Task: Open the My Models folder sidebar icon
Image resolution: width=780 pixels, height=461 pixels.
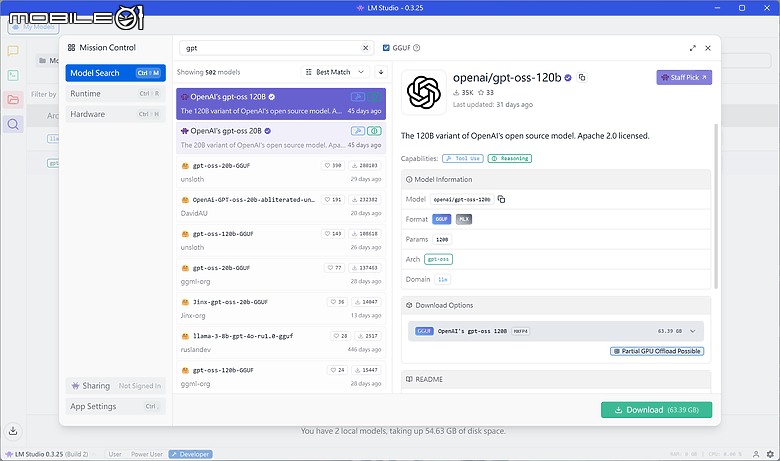Action: click(x=13, y=99)
